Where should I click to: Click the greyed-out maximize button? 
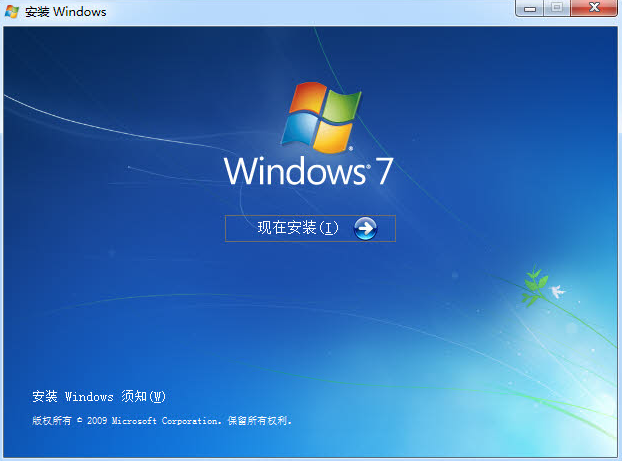[556, 9]
